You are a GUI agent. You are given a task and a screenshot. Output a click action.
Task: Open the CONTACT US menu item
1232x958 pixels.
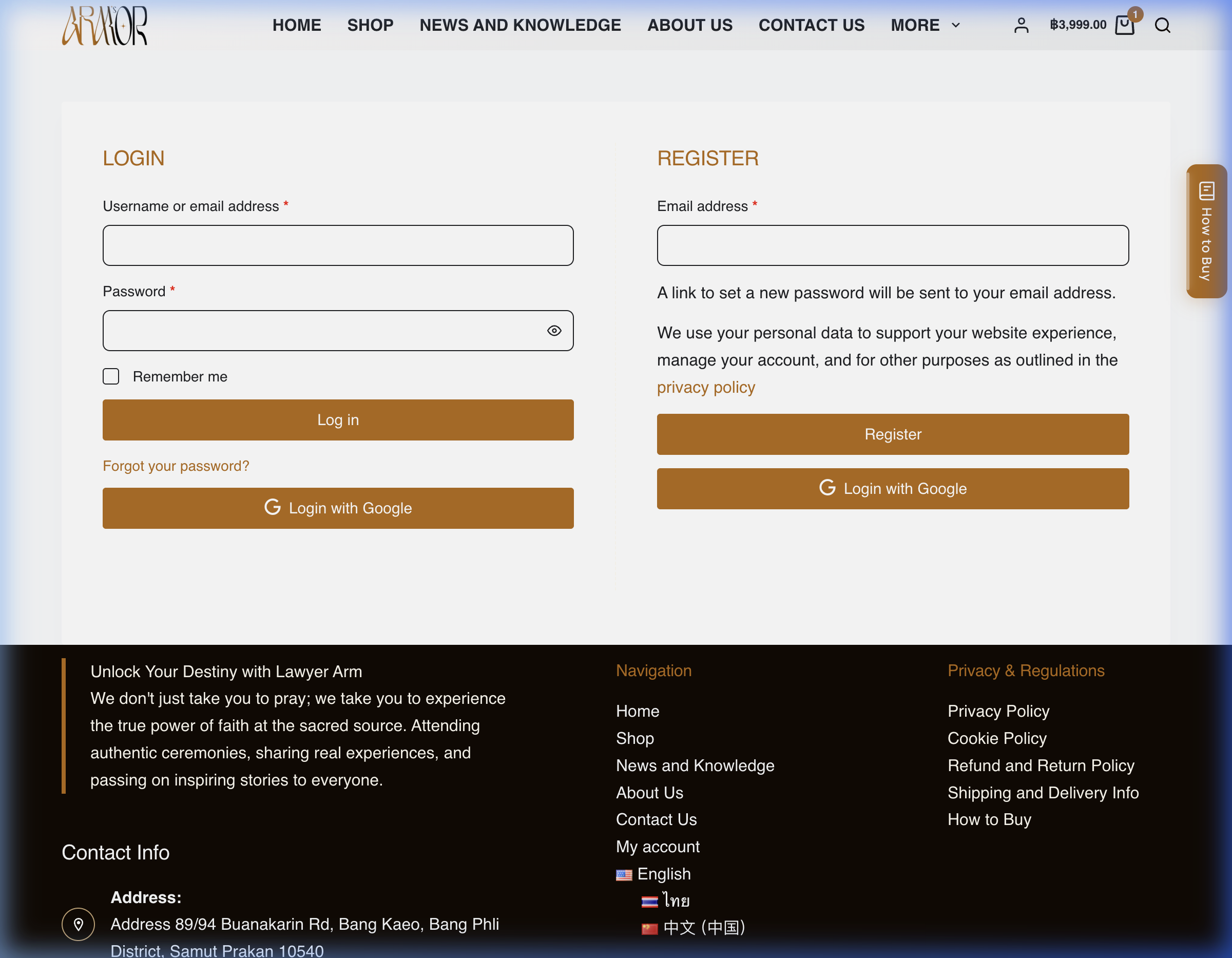[x=811, y=25]
